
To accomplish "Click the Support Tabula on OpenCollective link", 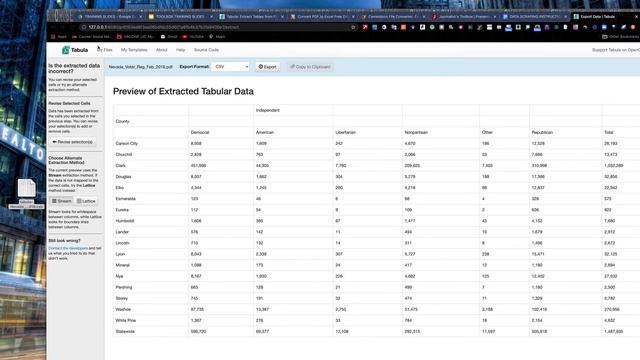I will pos(616,50).
